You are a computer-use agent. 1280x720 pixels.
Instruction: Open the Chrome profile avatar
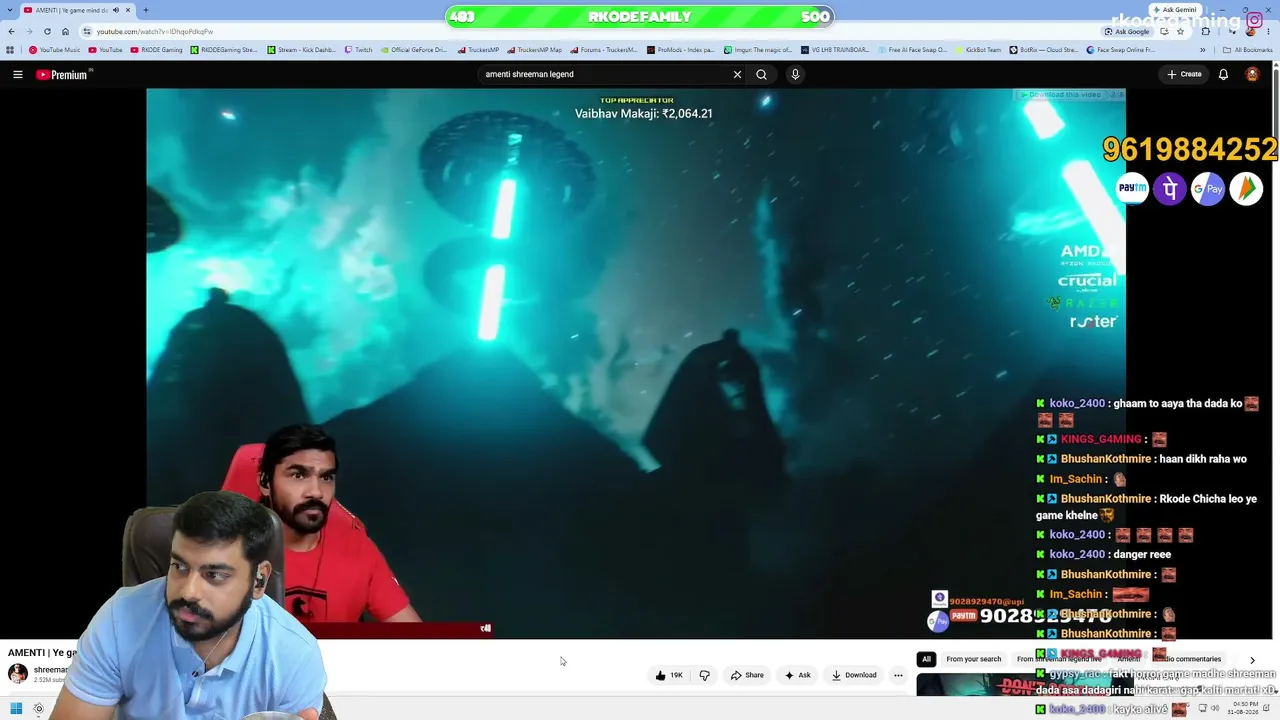(x=1250, y=31)
